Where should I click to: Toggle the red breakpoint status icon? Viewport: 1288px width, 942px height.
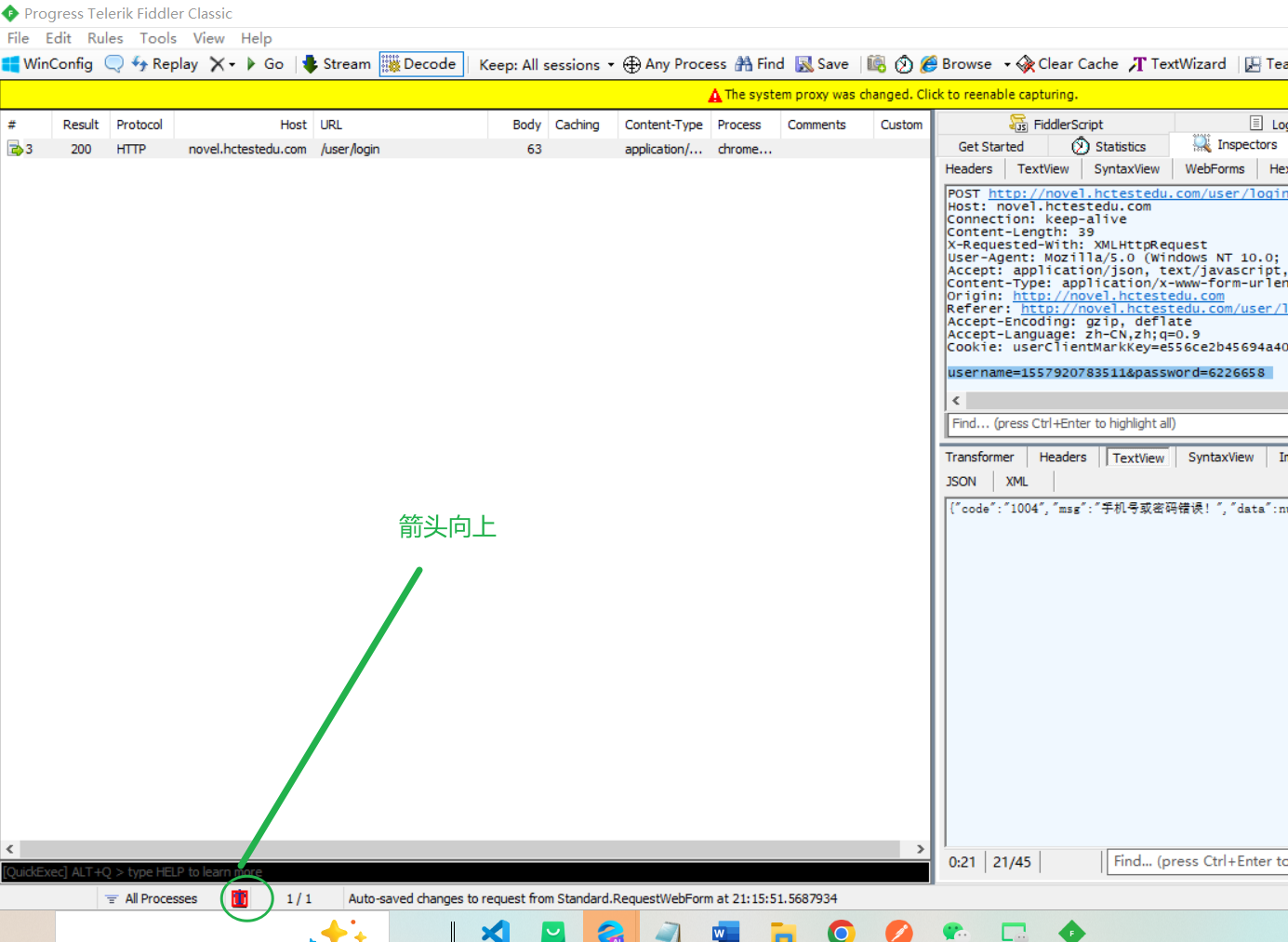pos(240,898)
